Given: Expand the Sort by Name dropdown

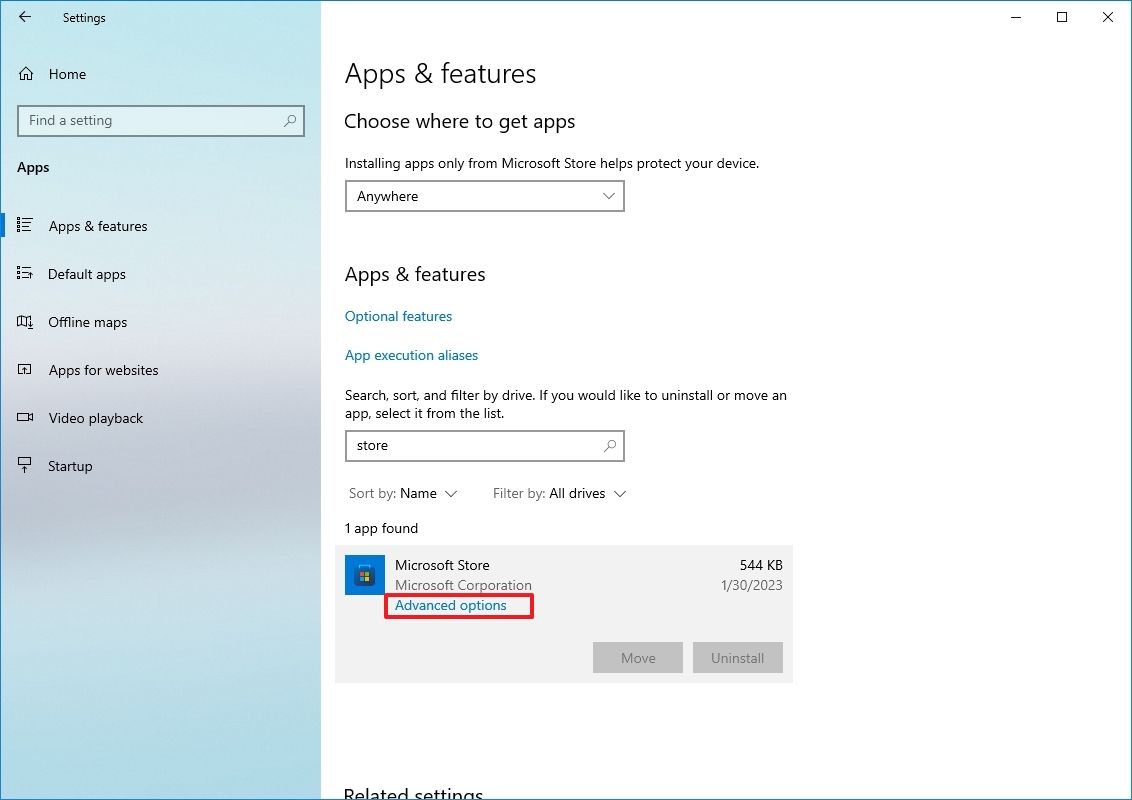Looking at the screenshot, I should 404,493.
